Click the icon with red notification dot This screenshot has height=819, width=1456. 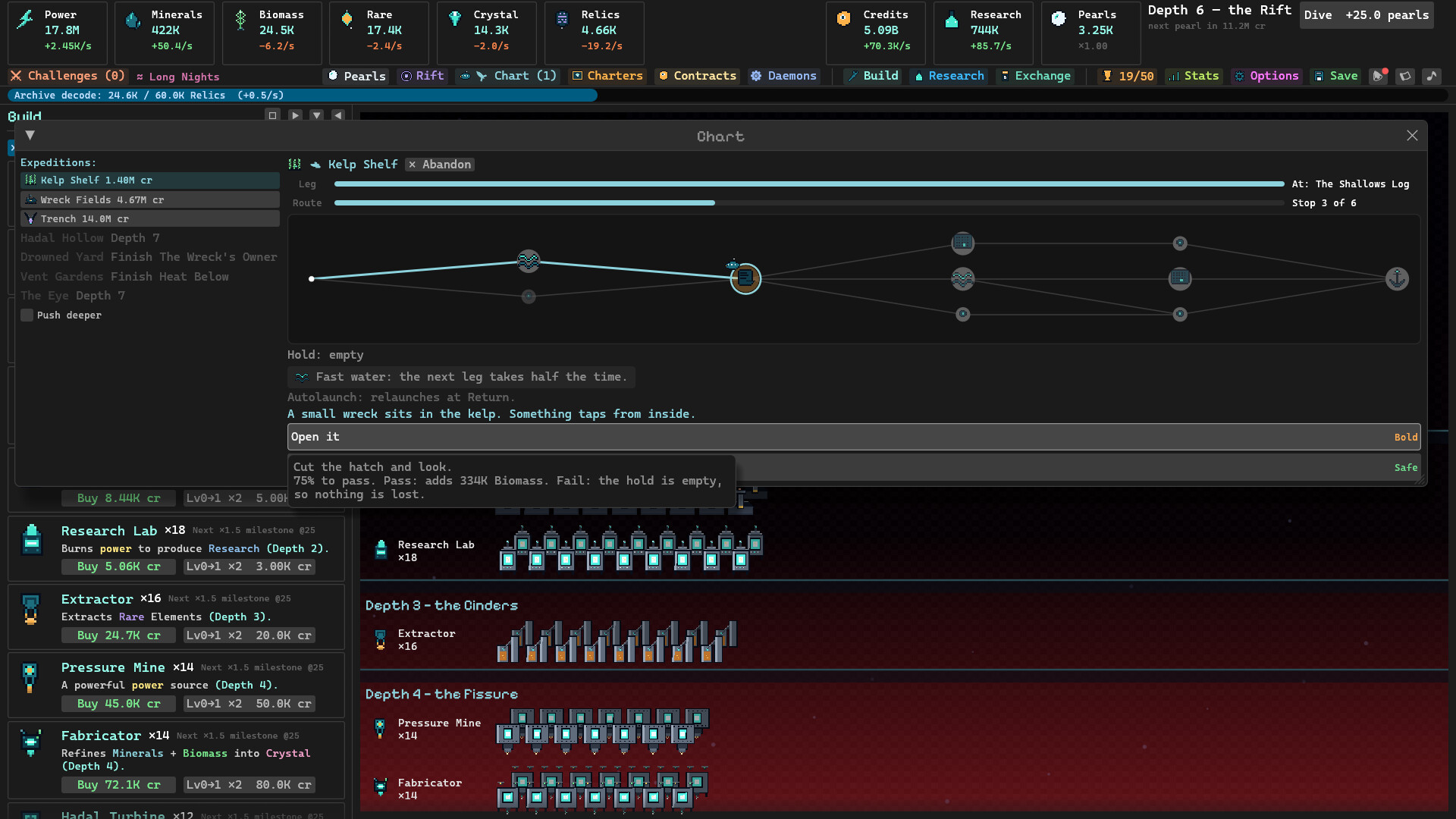click(x=1379, y=76)
